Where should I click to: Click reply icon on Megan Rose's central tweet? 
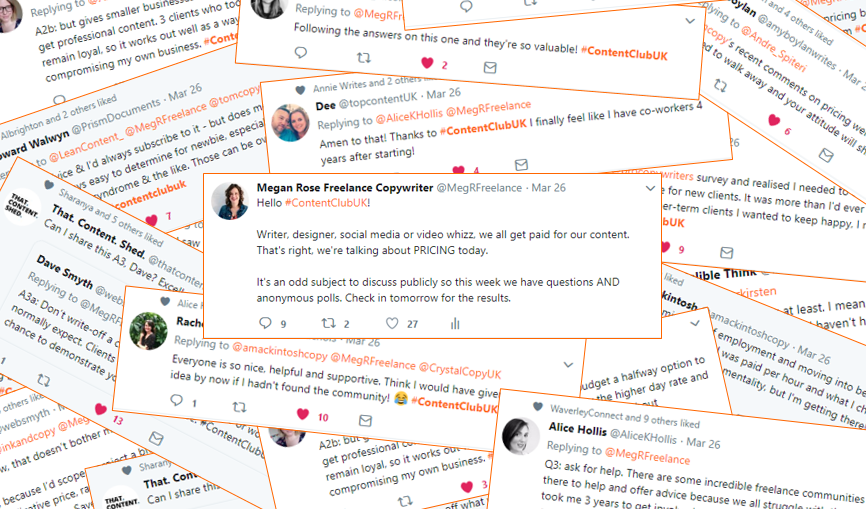pos(265,323)
